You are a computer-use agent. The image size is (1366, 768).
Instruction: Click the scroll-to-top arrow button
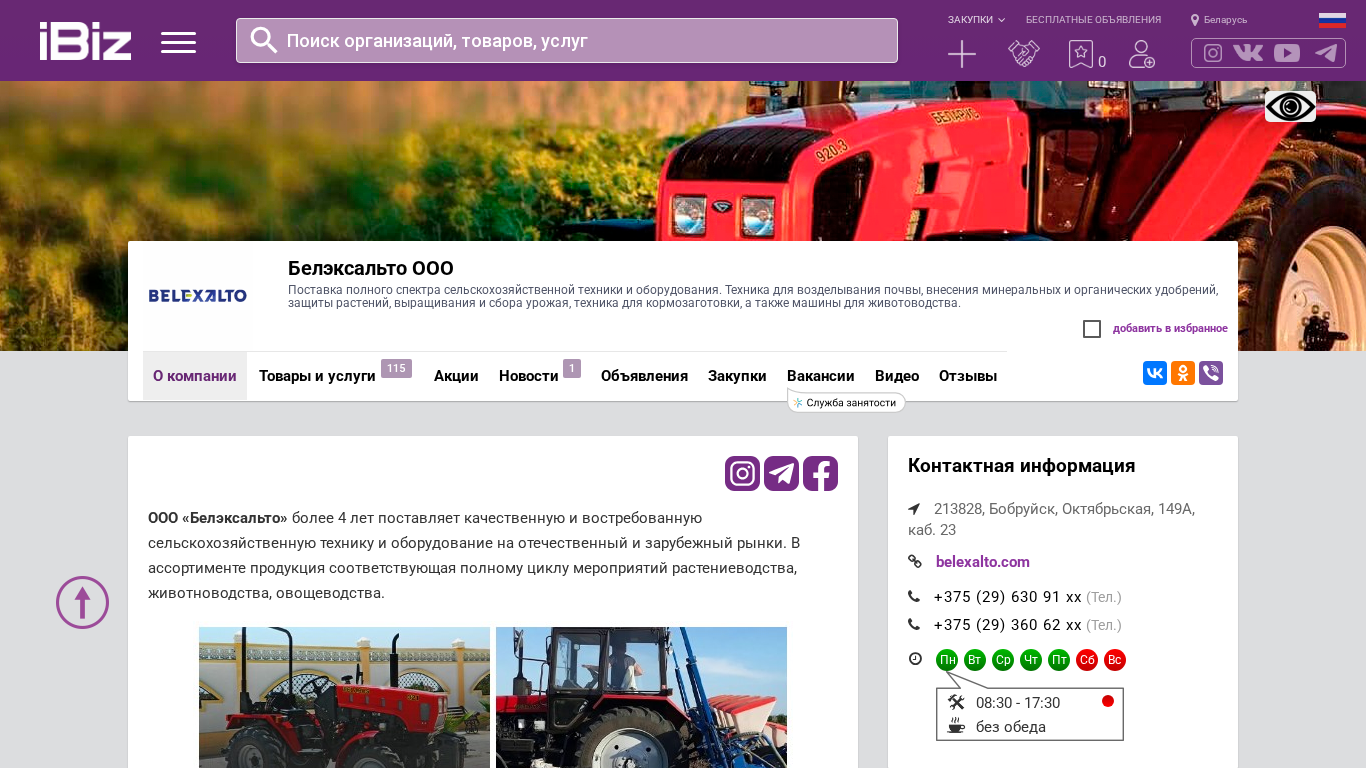click(x=82, y=602)
